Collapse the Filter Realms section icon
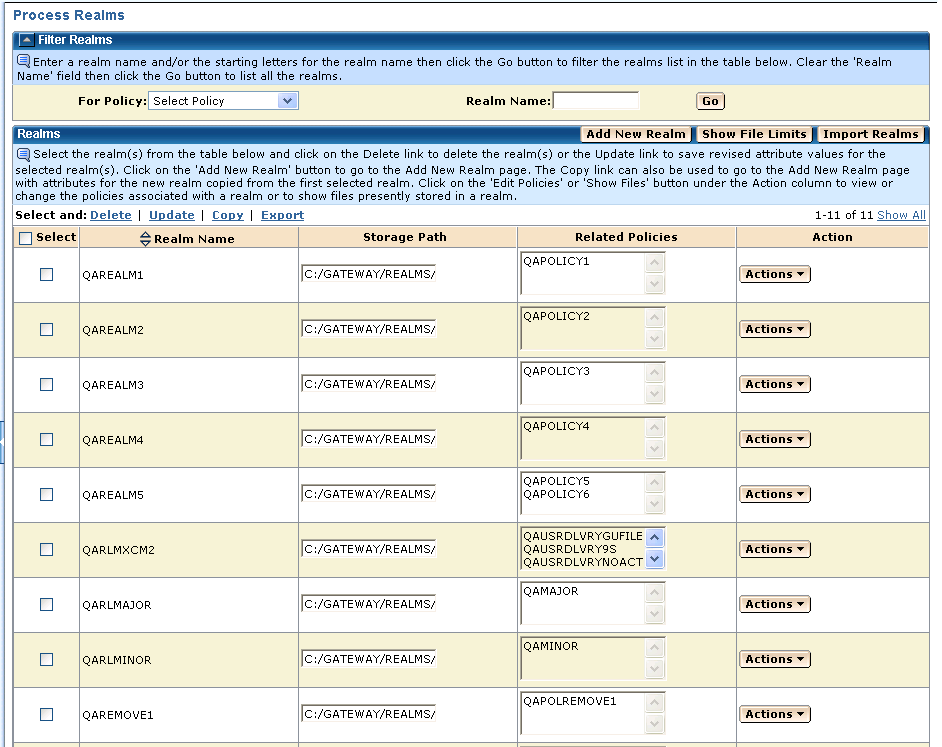Screen dimensions: 942x747 (26, 40)
